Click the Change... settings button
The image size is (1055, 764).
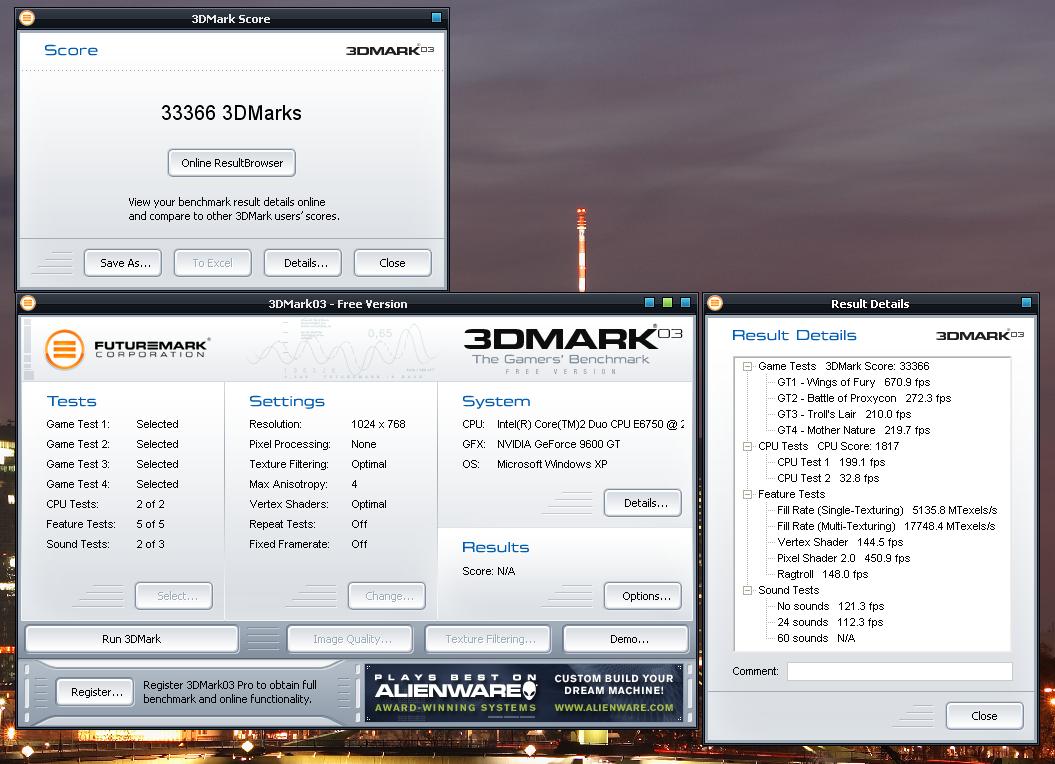(x=387, y=596)
